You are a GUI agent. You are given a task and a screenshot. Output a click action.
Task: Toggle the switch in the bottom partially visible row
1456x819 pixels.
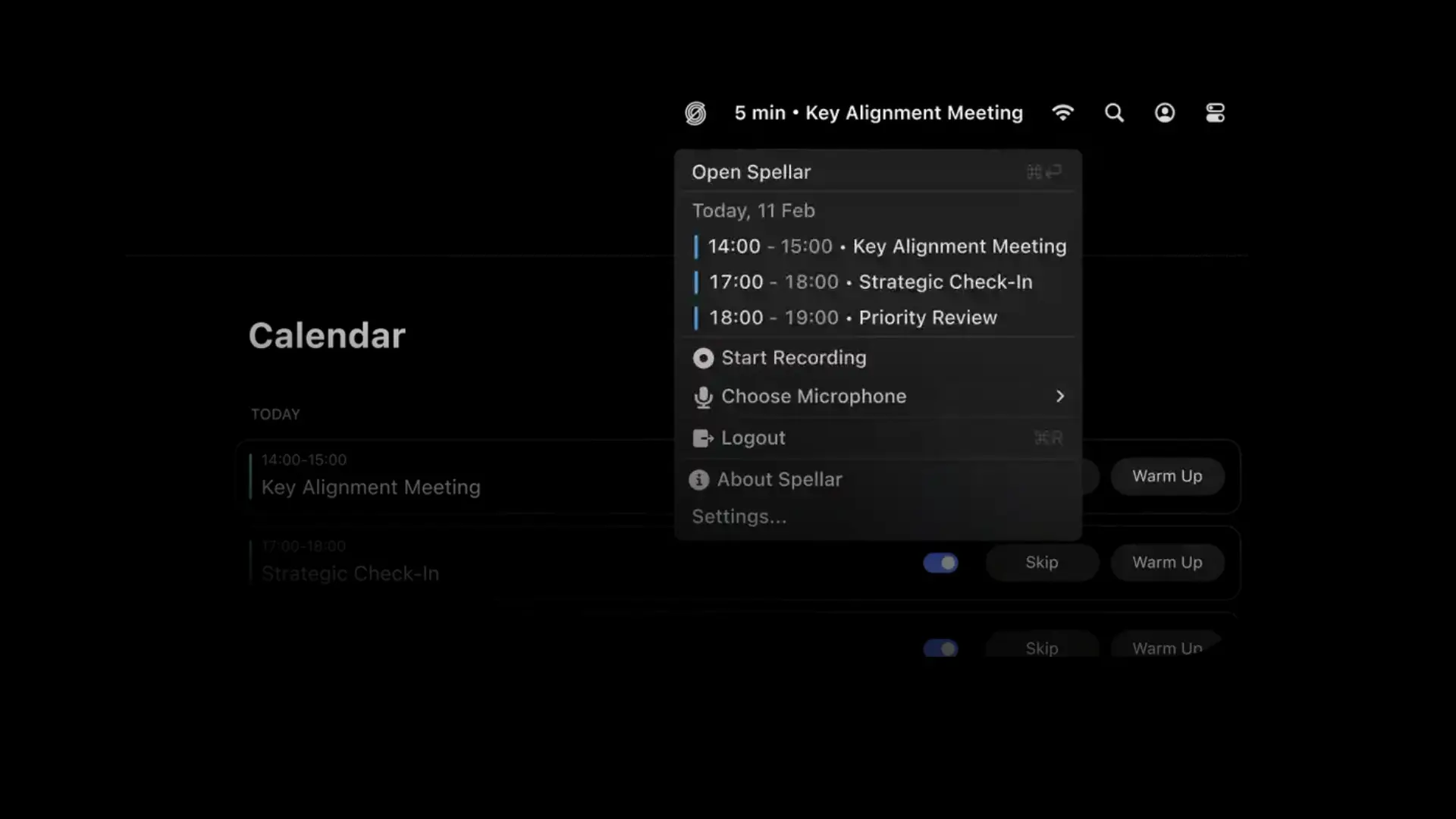[x=940, y=648]
